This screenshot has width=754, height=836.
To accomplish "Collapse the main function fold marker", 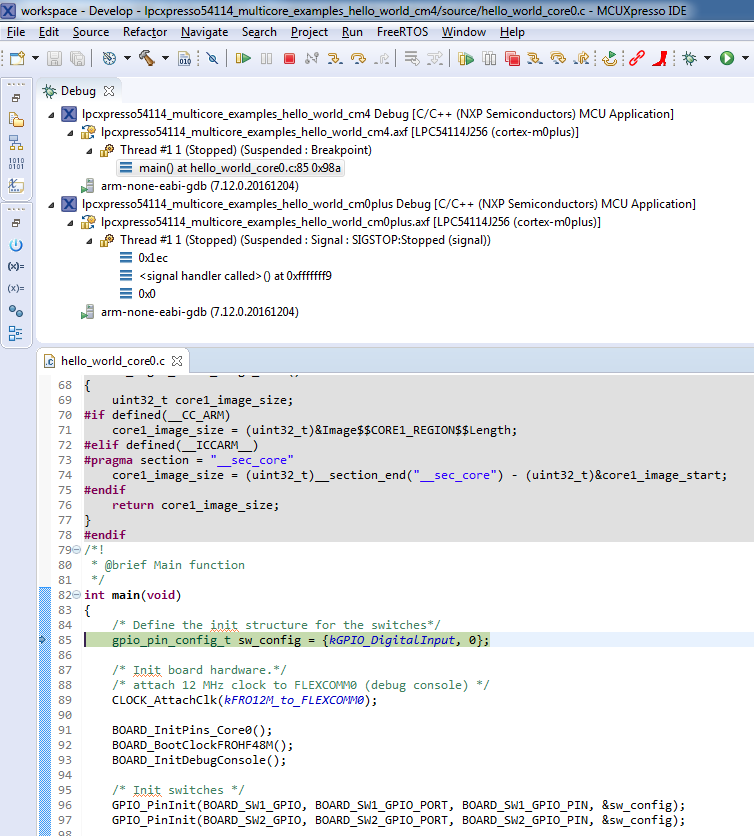I will click(x=78, y=595).
